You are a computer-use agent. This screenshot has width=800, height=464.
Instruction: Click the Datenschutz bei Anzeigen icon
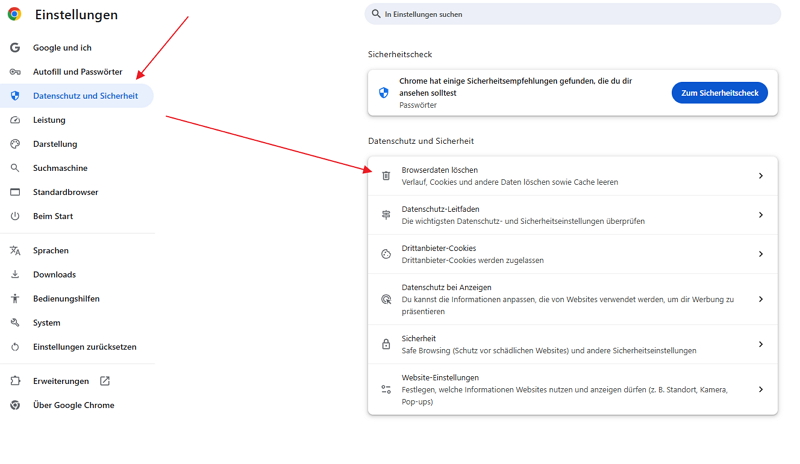pos(386,299)
